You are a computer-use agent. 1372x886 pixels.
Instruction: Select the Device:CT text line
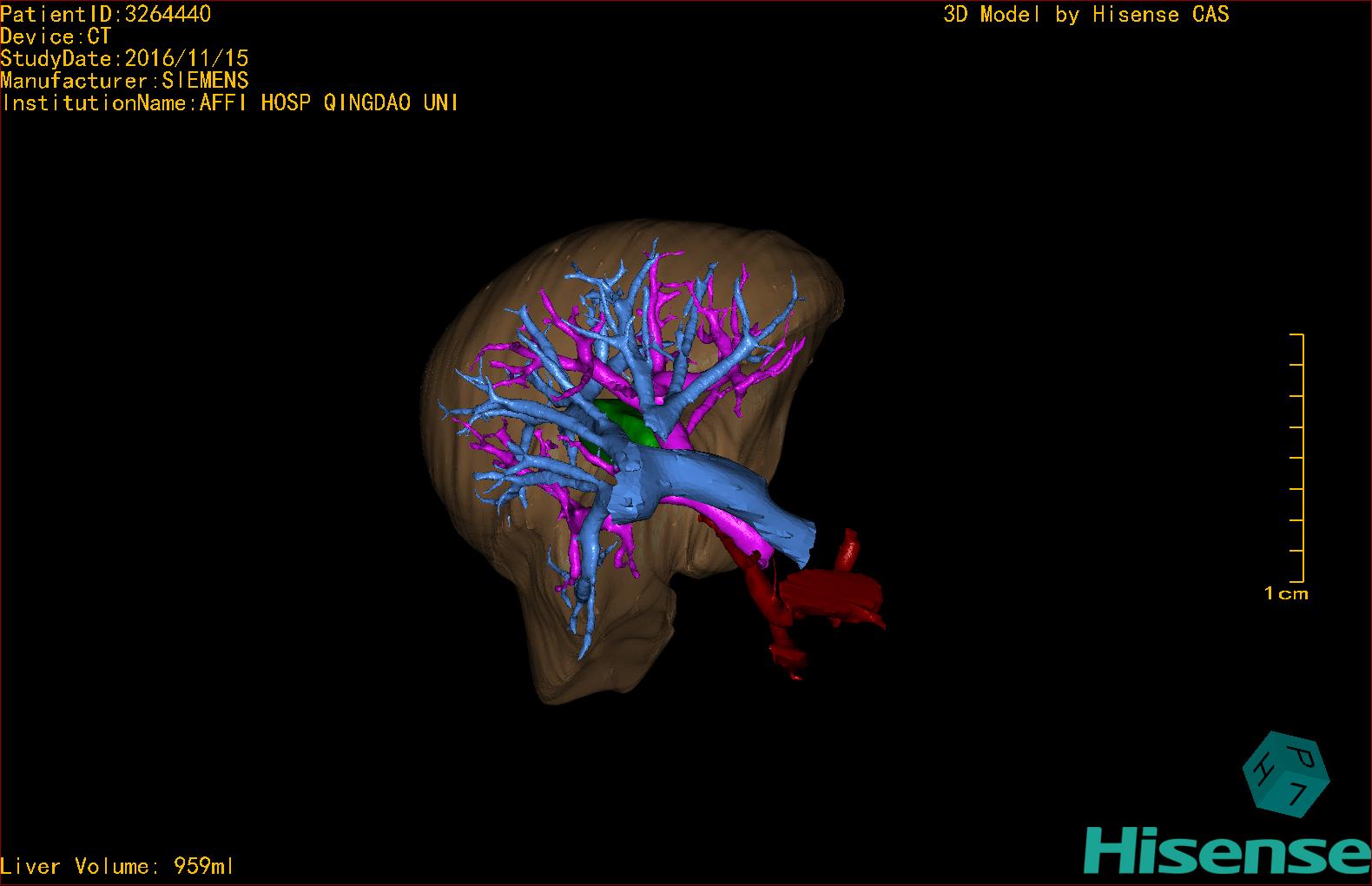pyautogui.click(x=56, y=36)
